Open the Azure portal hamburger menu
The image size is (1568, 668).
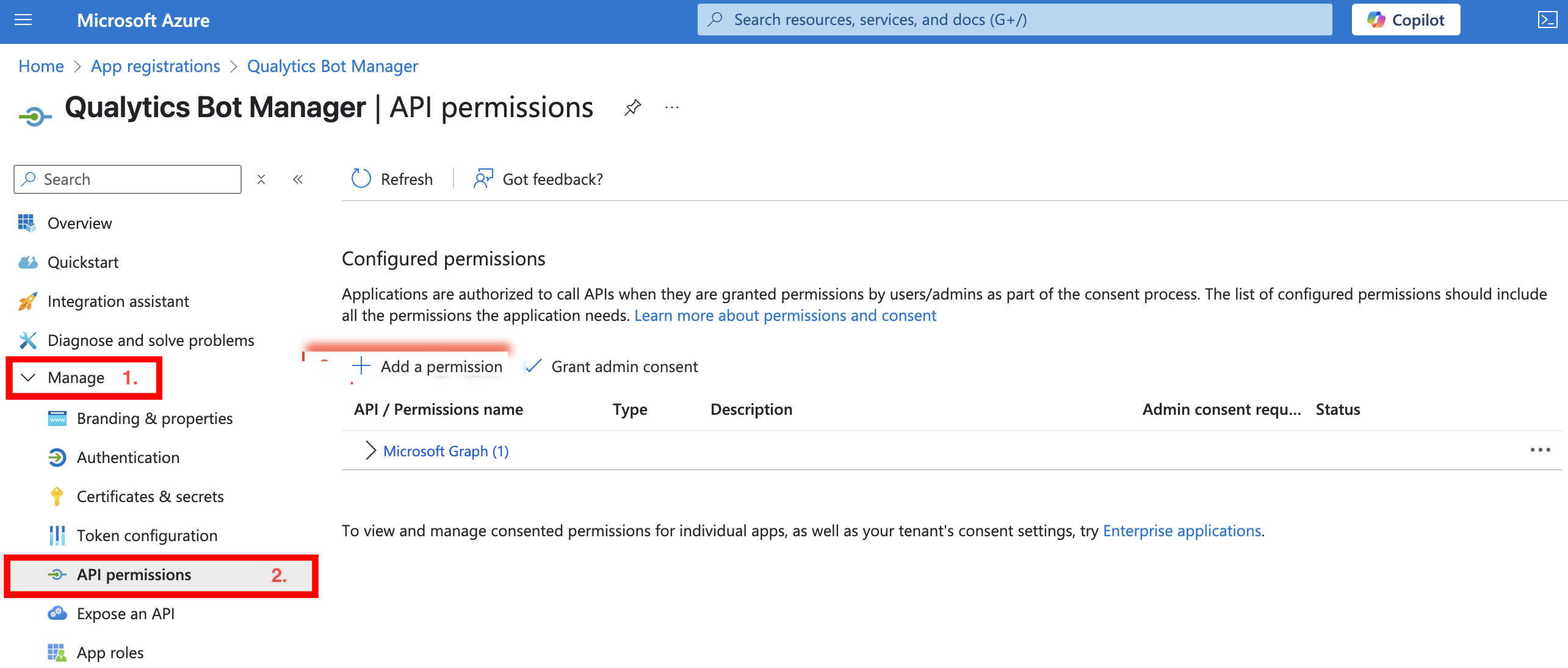pos(23,20)
